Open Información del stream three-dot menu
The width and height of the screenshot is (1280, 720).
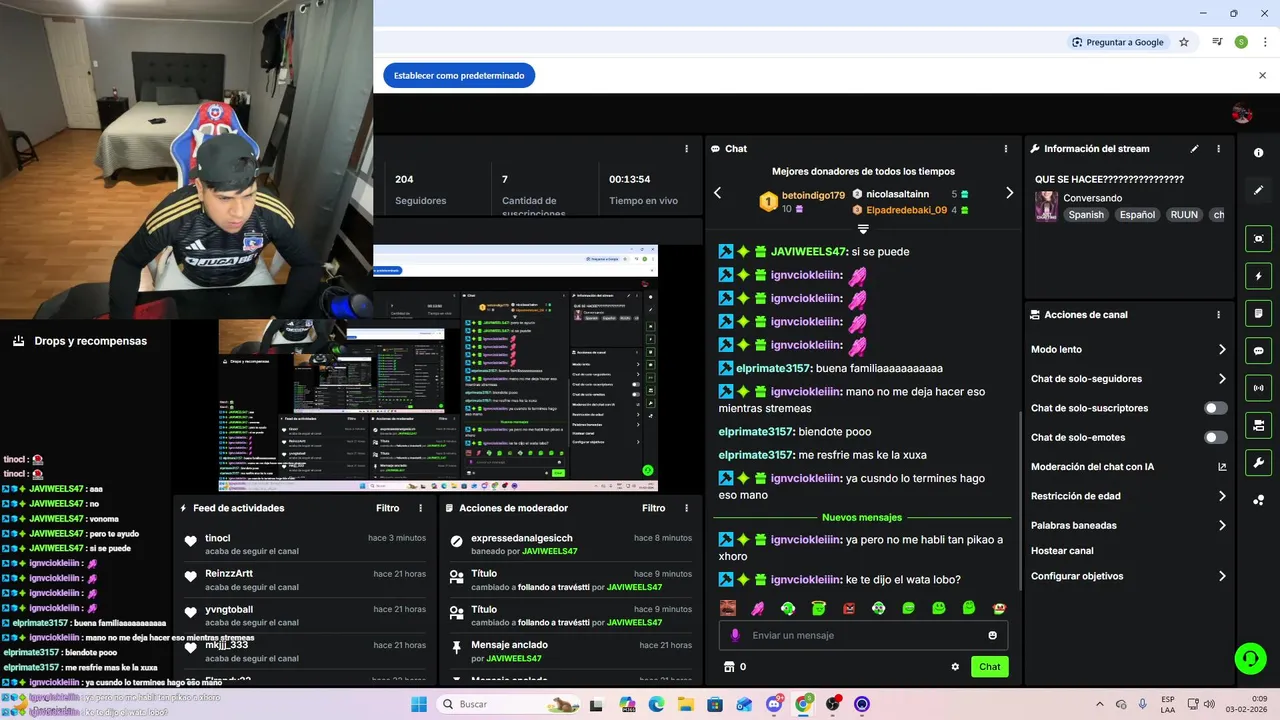[1218, 149]
